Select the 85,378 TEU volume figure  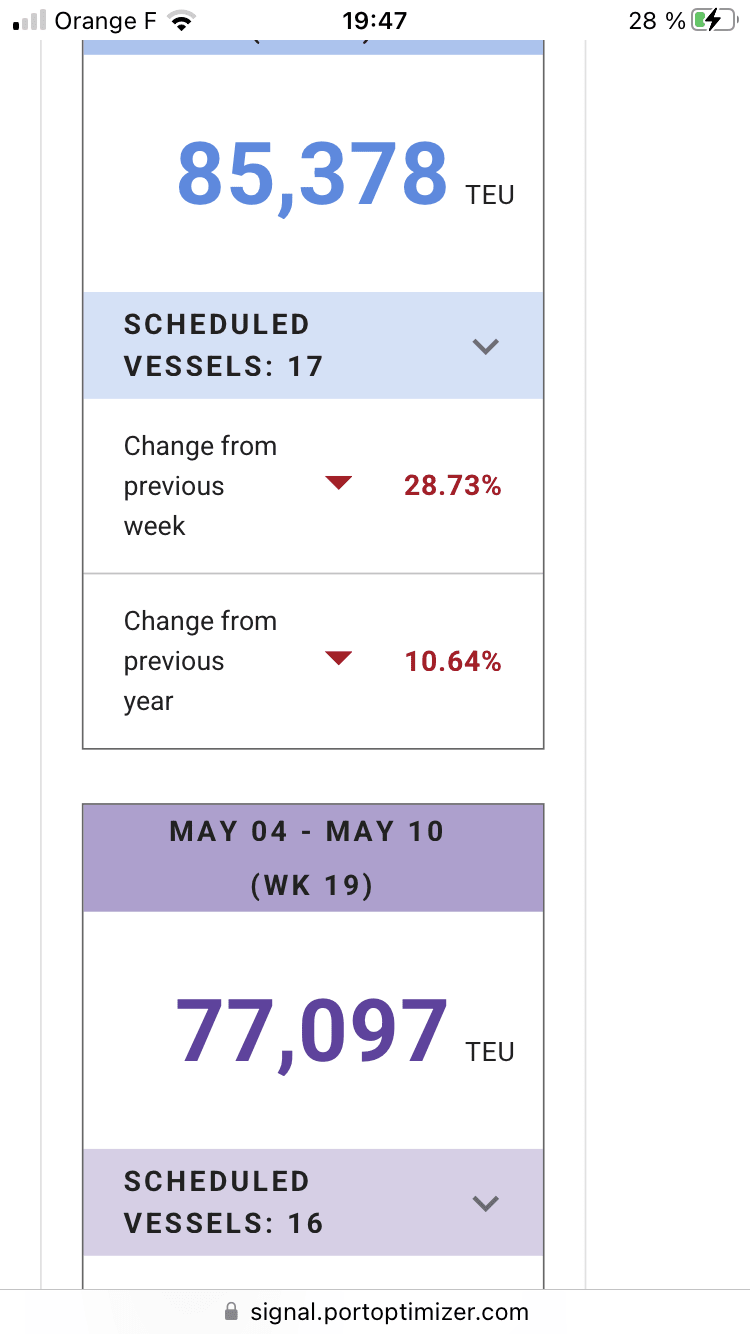[x=312, y=174]
